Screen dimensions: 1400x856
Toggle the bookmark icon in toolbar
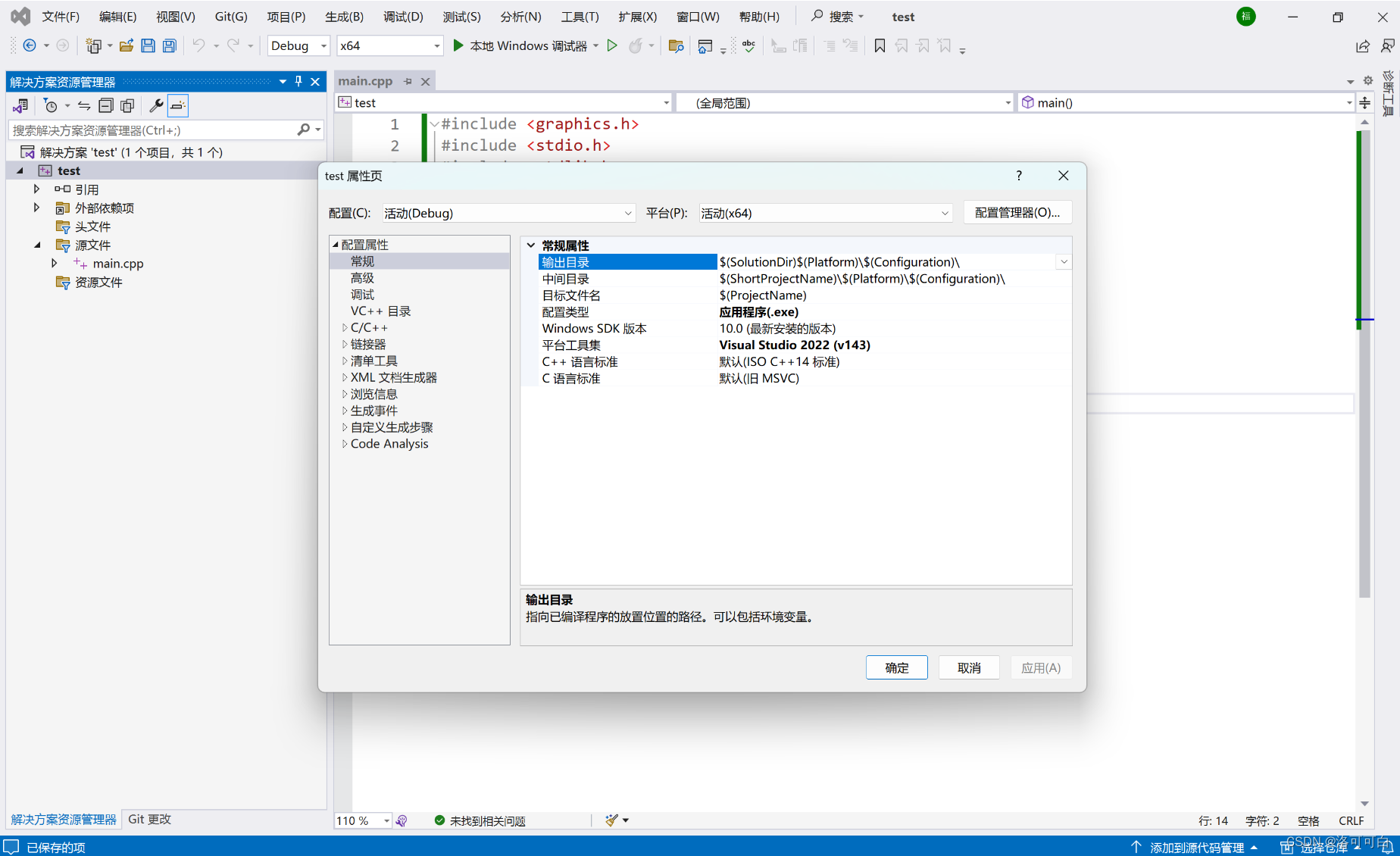880,45
